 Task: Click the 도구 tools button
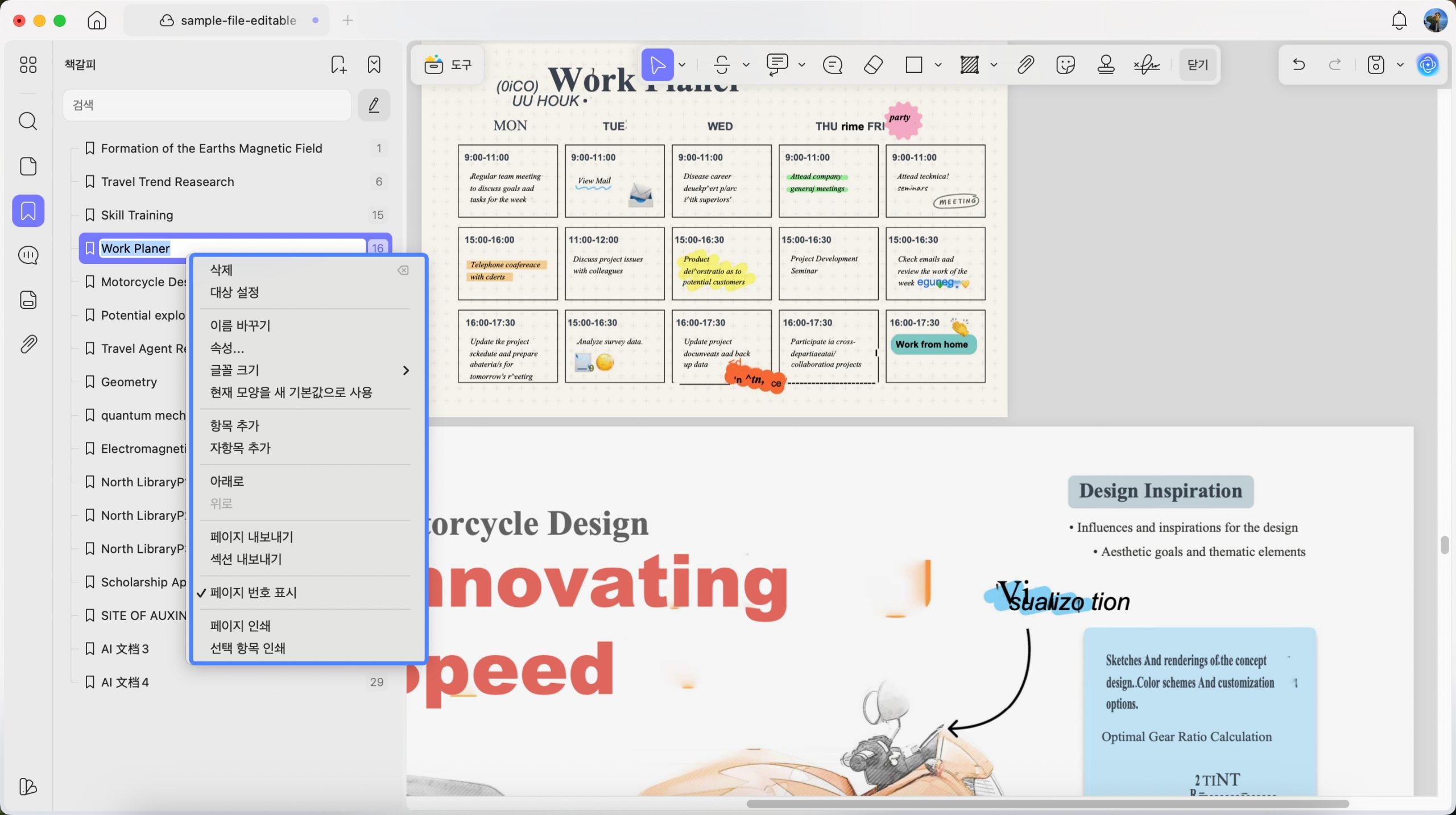click(x=448, y=64)
